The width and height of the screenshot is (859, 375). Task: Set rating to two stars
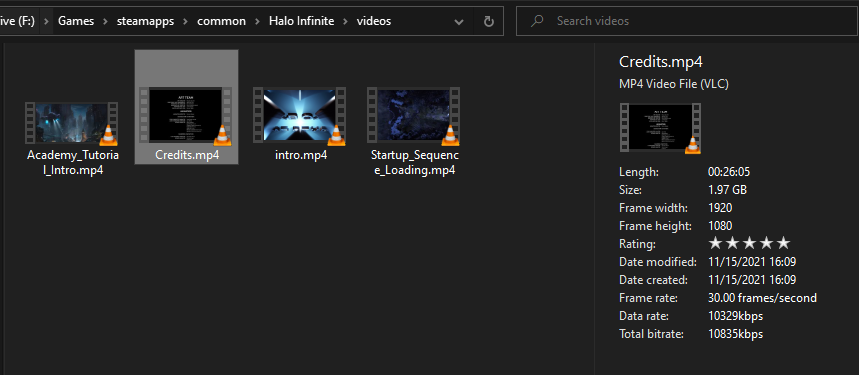(732, 244)
